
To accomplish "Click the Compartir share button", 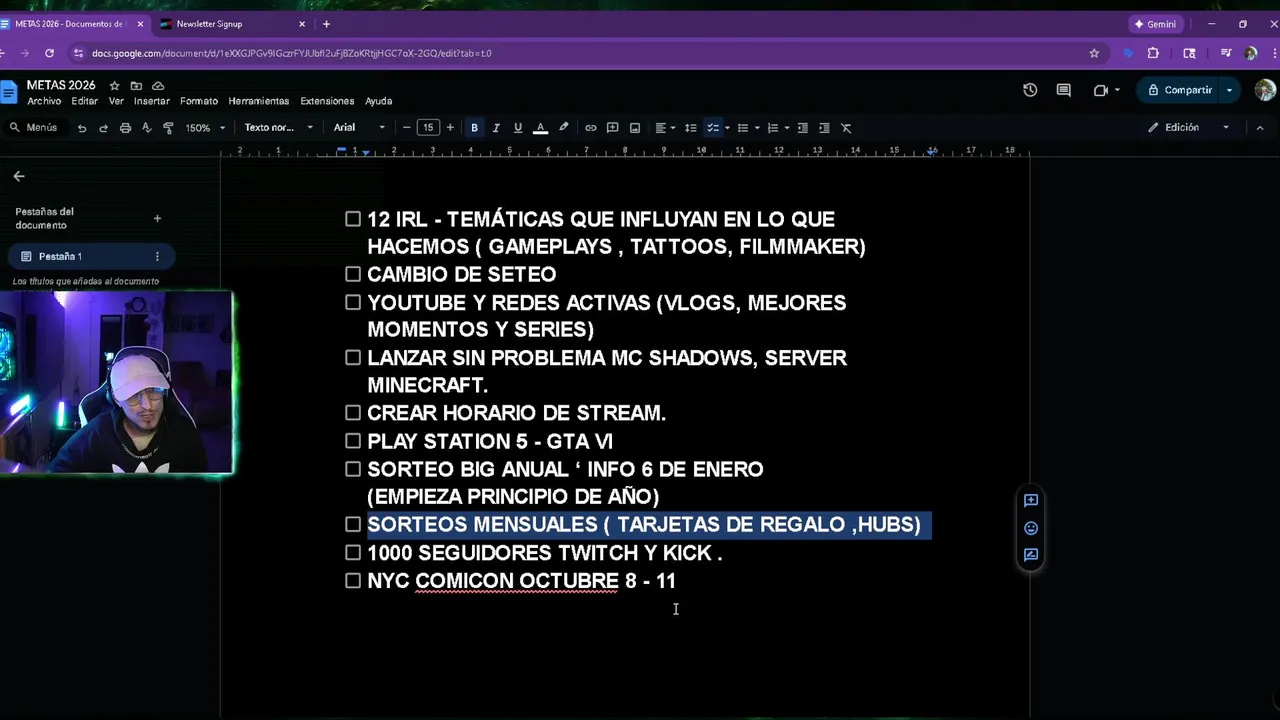I will (x=1180, y=90).
